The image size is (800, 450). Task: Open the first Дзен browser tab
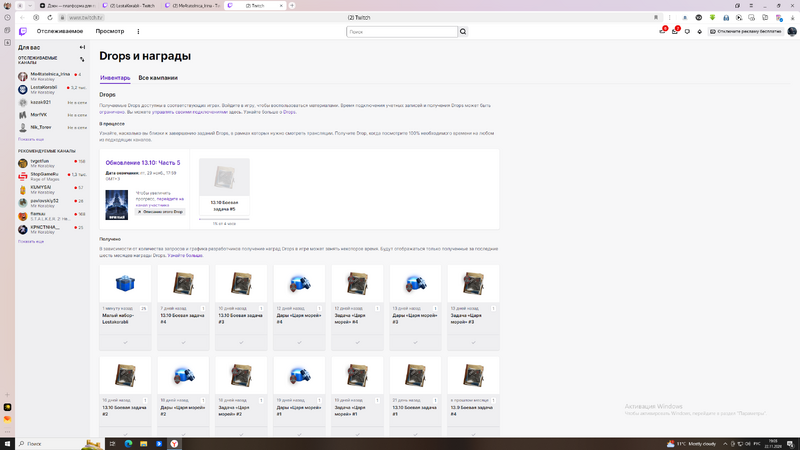[68, 6]
